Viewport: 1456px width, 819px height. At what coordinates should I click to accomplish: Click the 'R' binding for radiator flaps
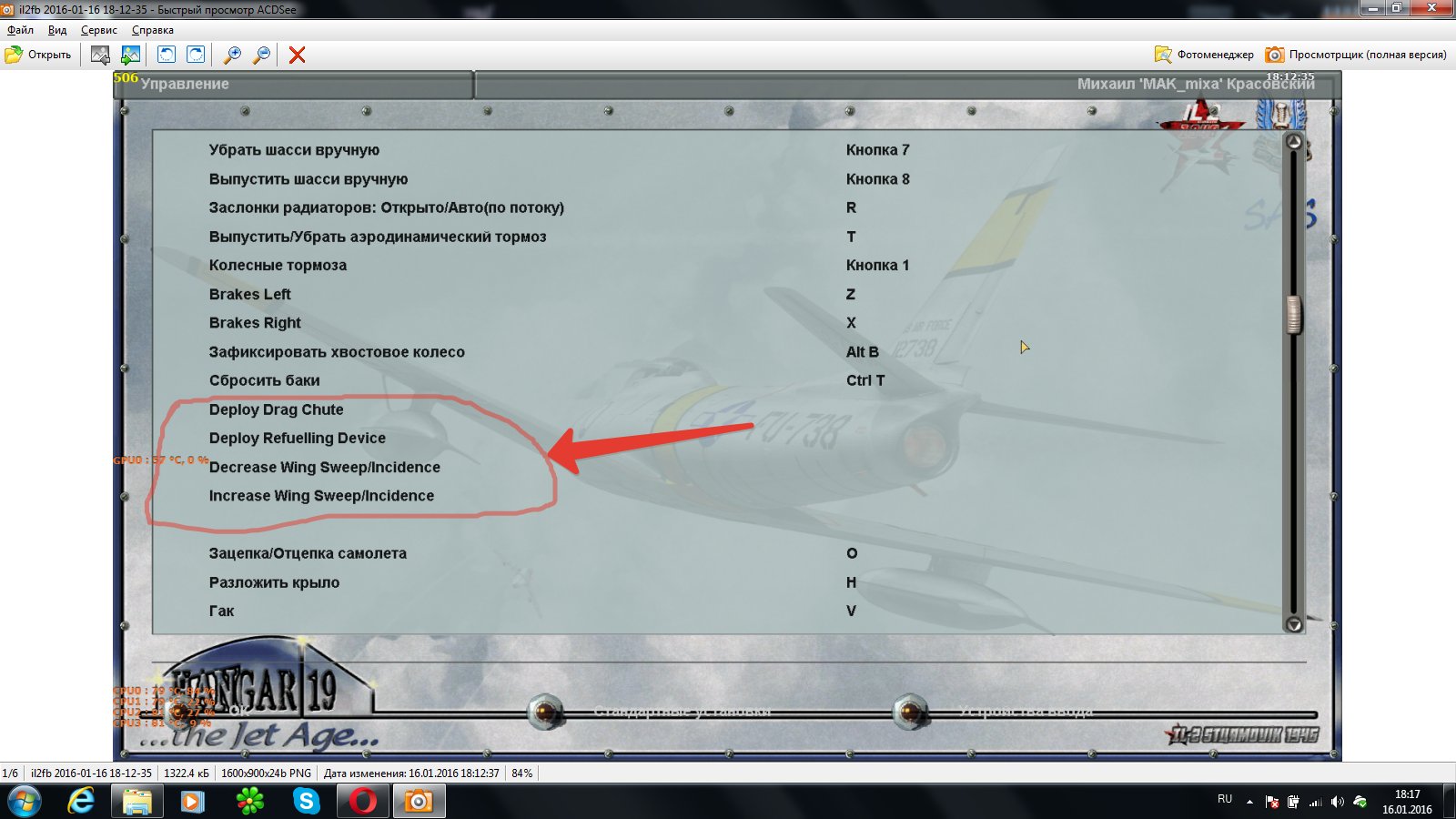(851, 207)
